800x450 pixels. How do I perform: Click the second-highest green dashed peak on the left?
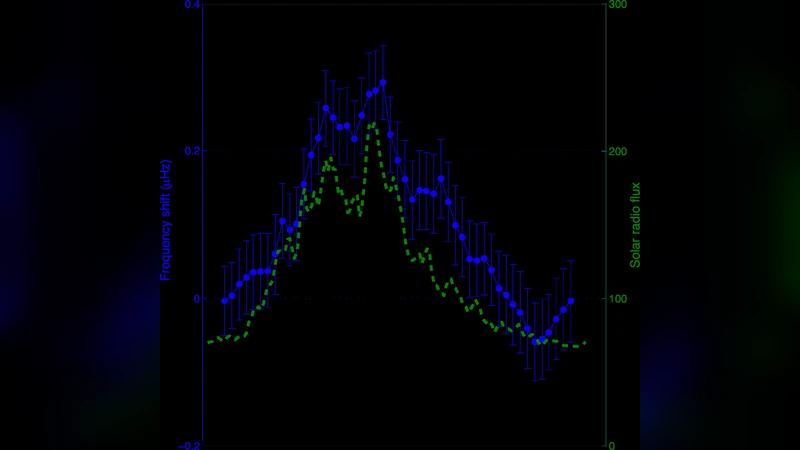pos(327,158)
